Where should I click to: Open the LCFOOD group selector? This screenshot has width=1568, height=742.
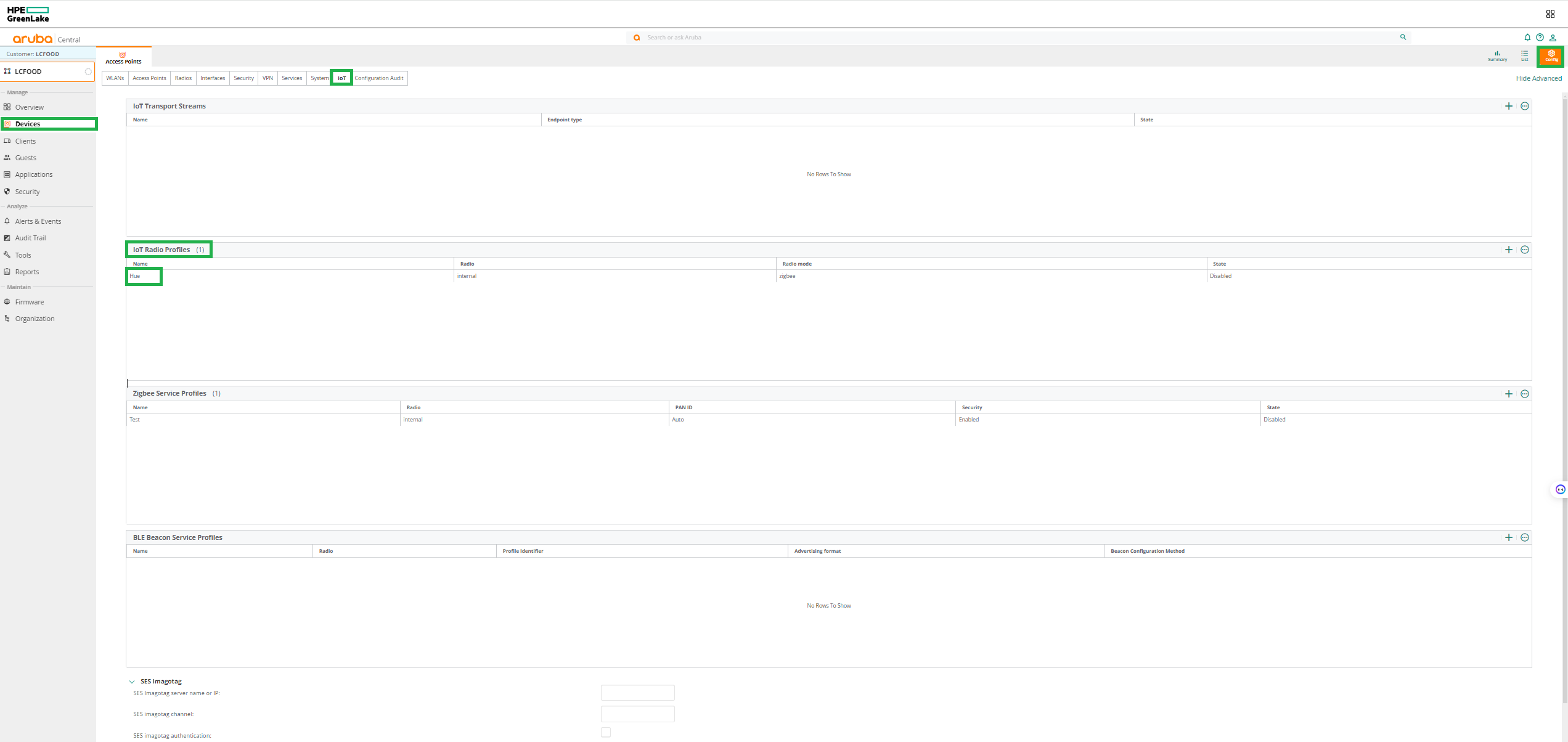(47, 71)
